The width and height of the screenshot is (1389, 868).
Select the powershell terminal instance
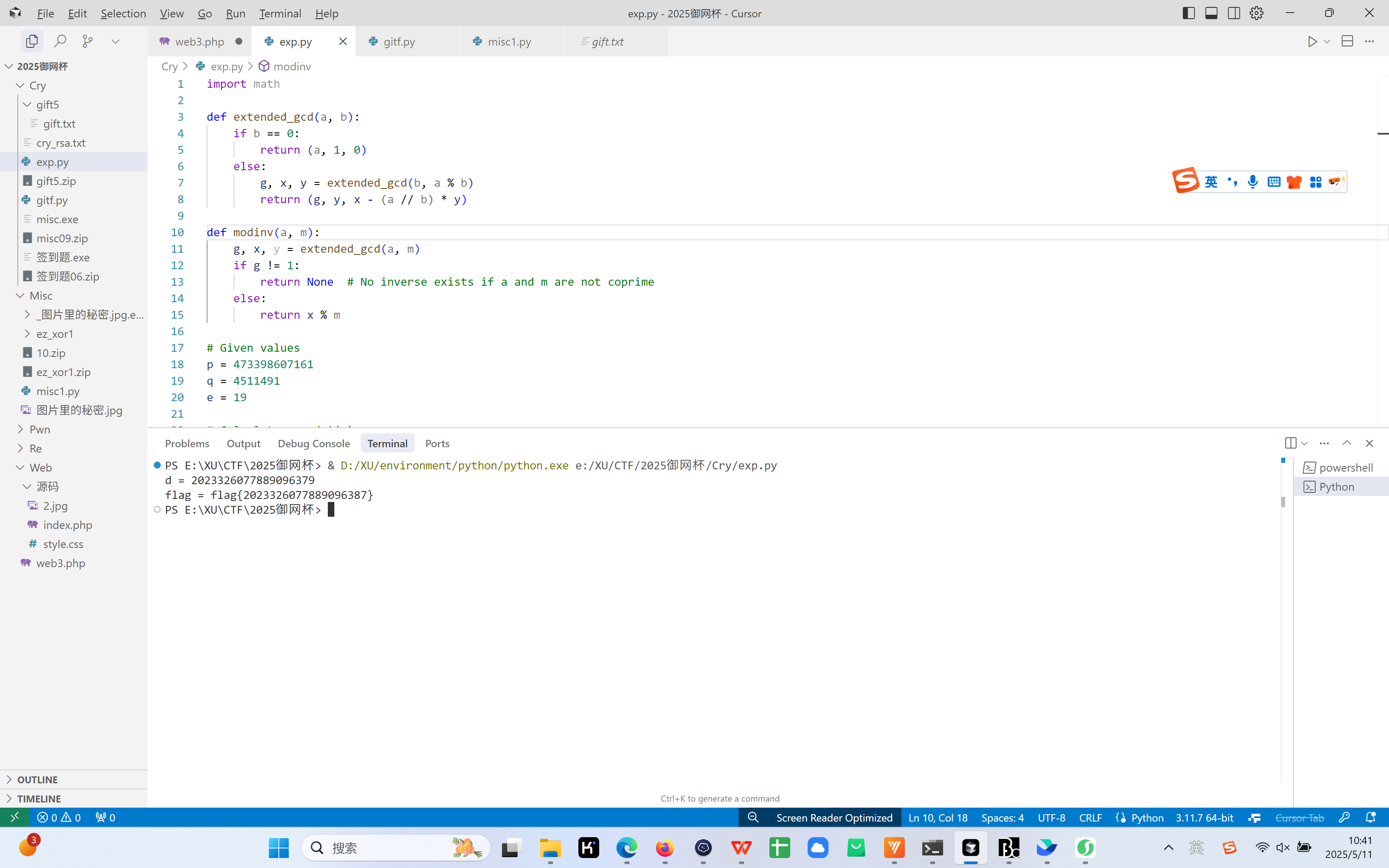[1341, 467]
